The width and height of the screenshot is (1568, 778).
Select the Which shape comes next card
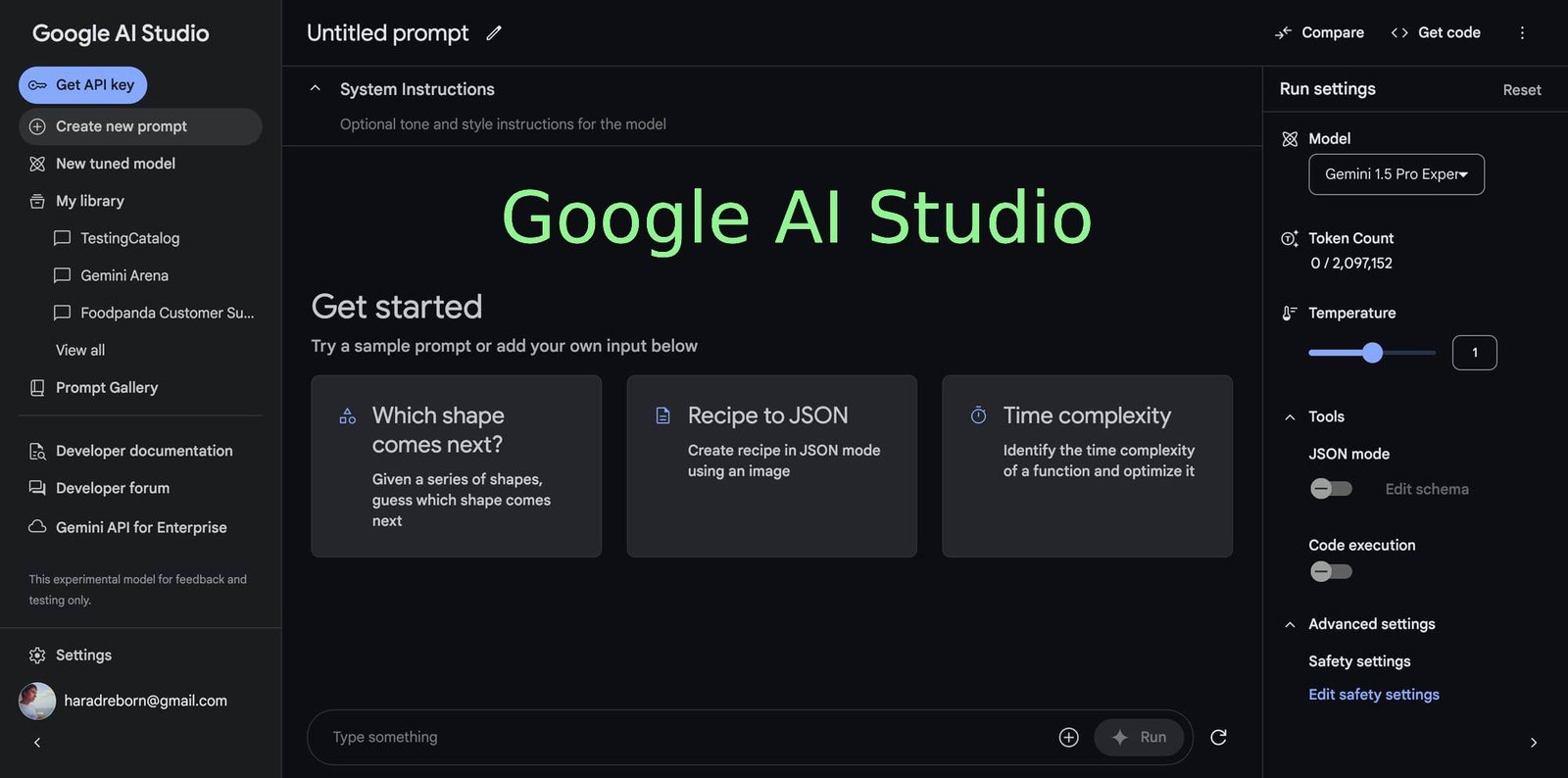click(456, 466)
